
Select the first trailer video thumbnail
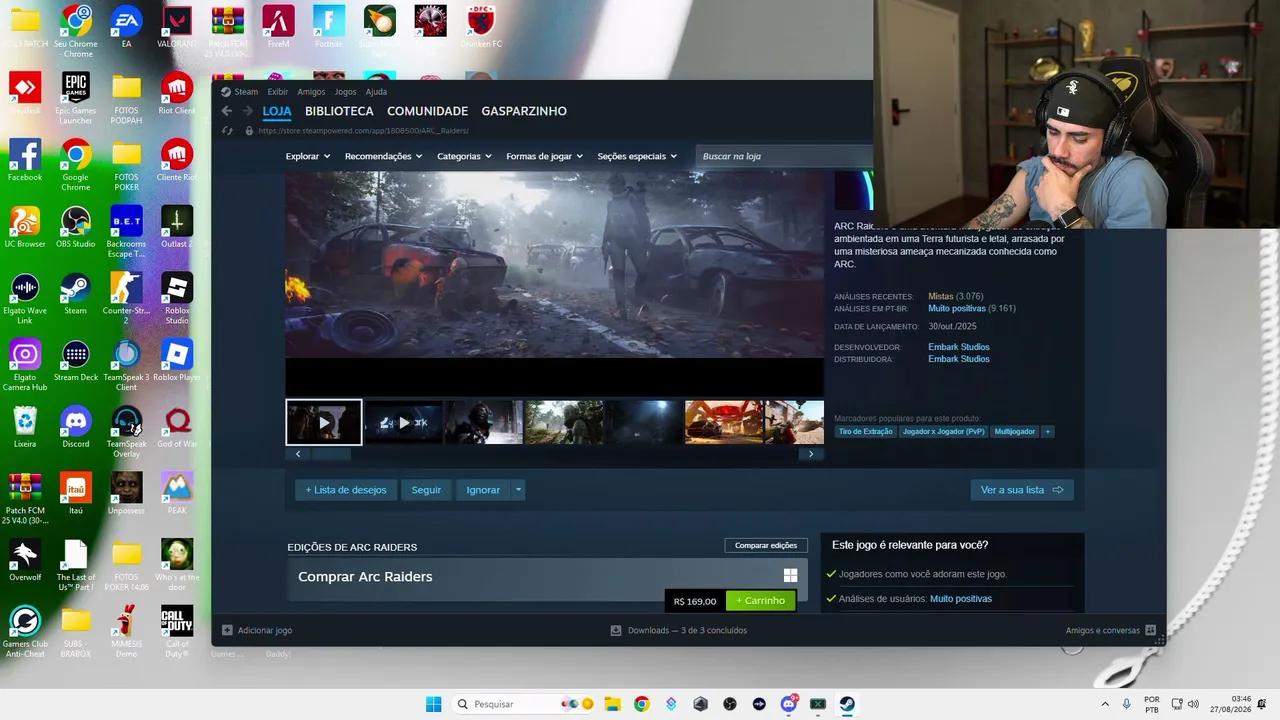tap(324, 422)
